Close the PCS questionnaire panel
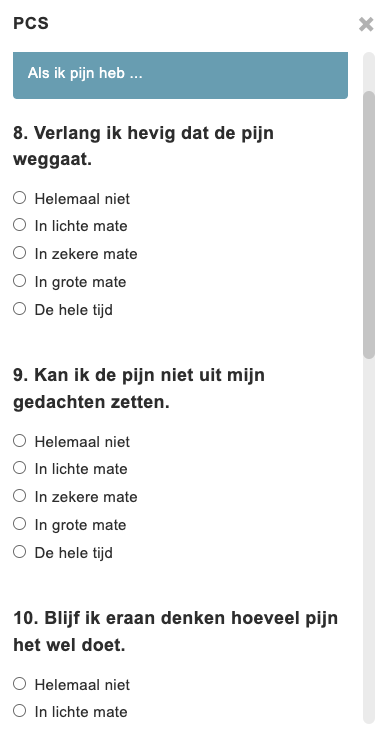Viewport: 389px width, 749px height. (x=366, y=24)
